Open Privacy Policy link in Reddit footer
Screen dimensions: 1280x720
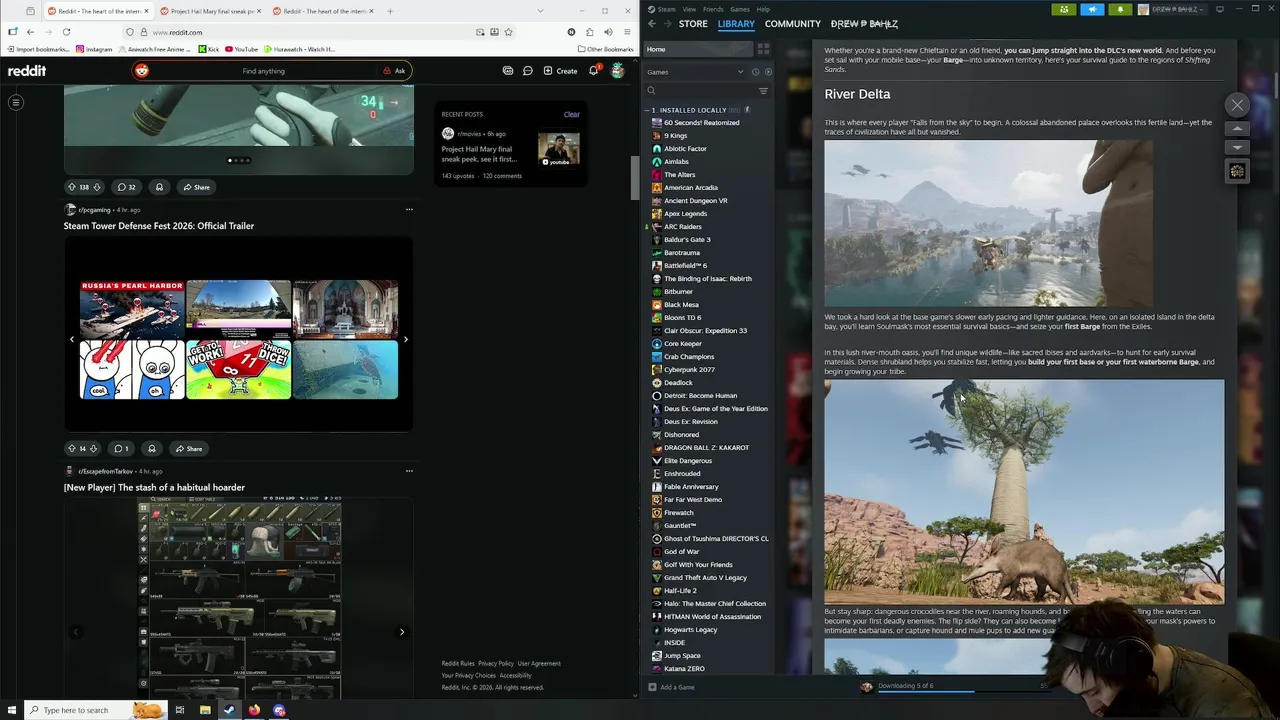click(x=495, y=663)
